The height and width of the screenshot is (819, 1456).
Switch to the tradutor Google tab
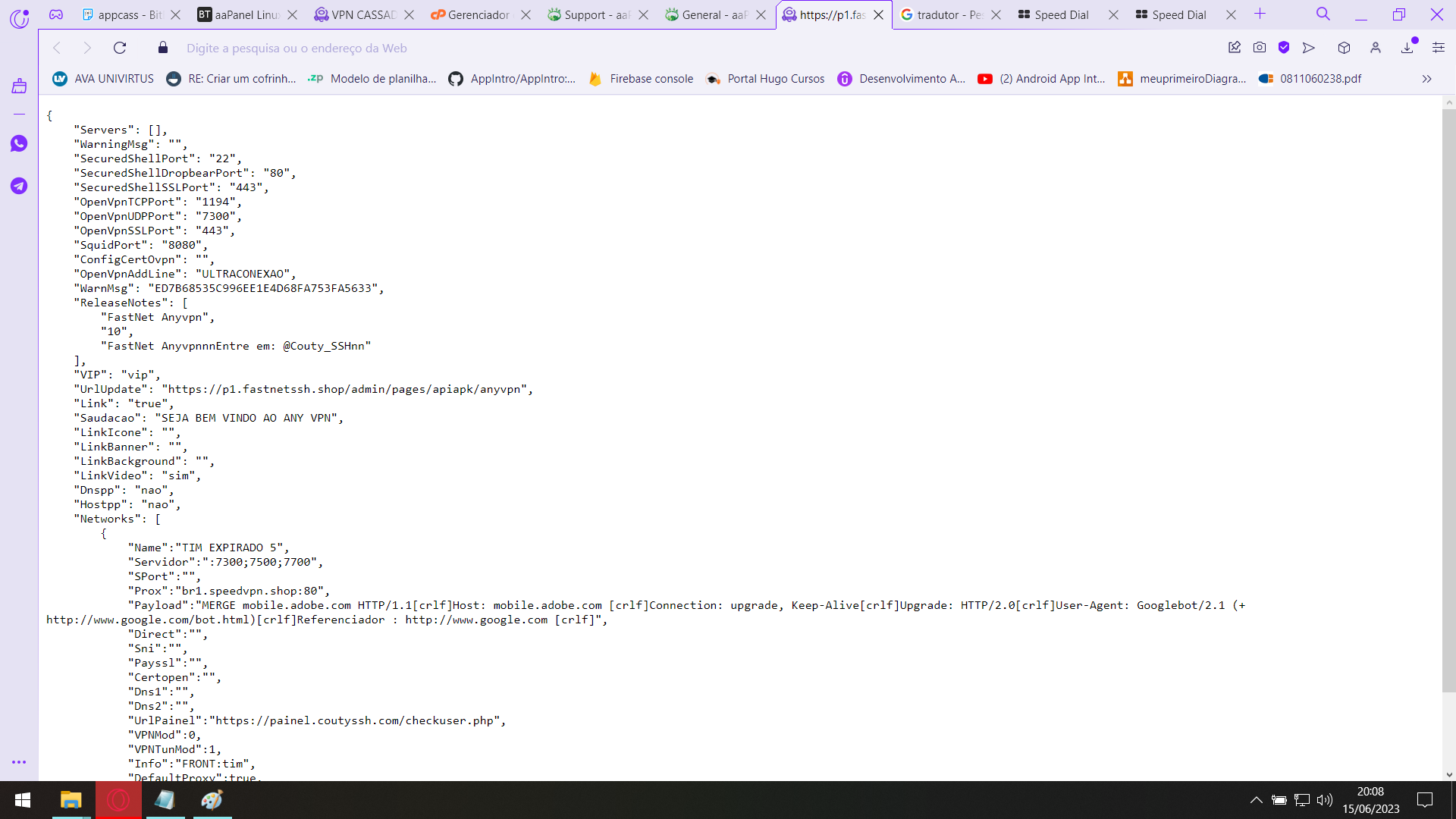[x=943, y=14]
